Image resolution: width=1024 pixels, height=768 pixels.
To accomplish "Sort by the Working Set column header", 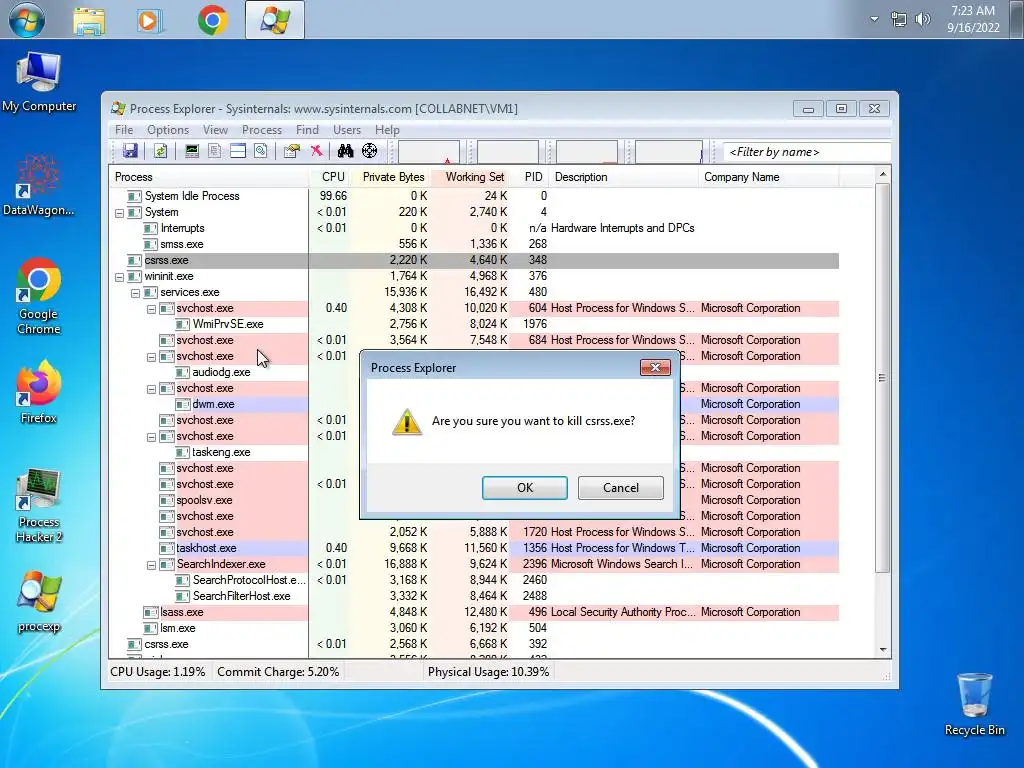I will click(x=471, y=177).
